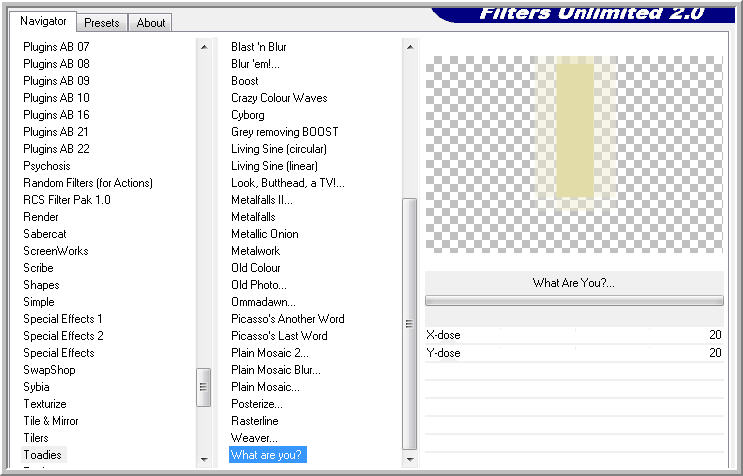This screenshot has height=476, width=743.
Task: Select the Metalfalls II... filter
Action: (262, 200)
